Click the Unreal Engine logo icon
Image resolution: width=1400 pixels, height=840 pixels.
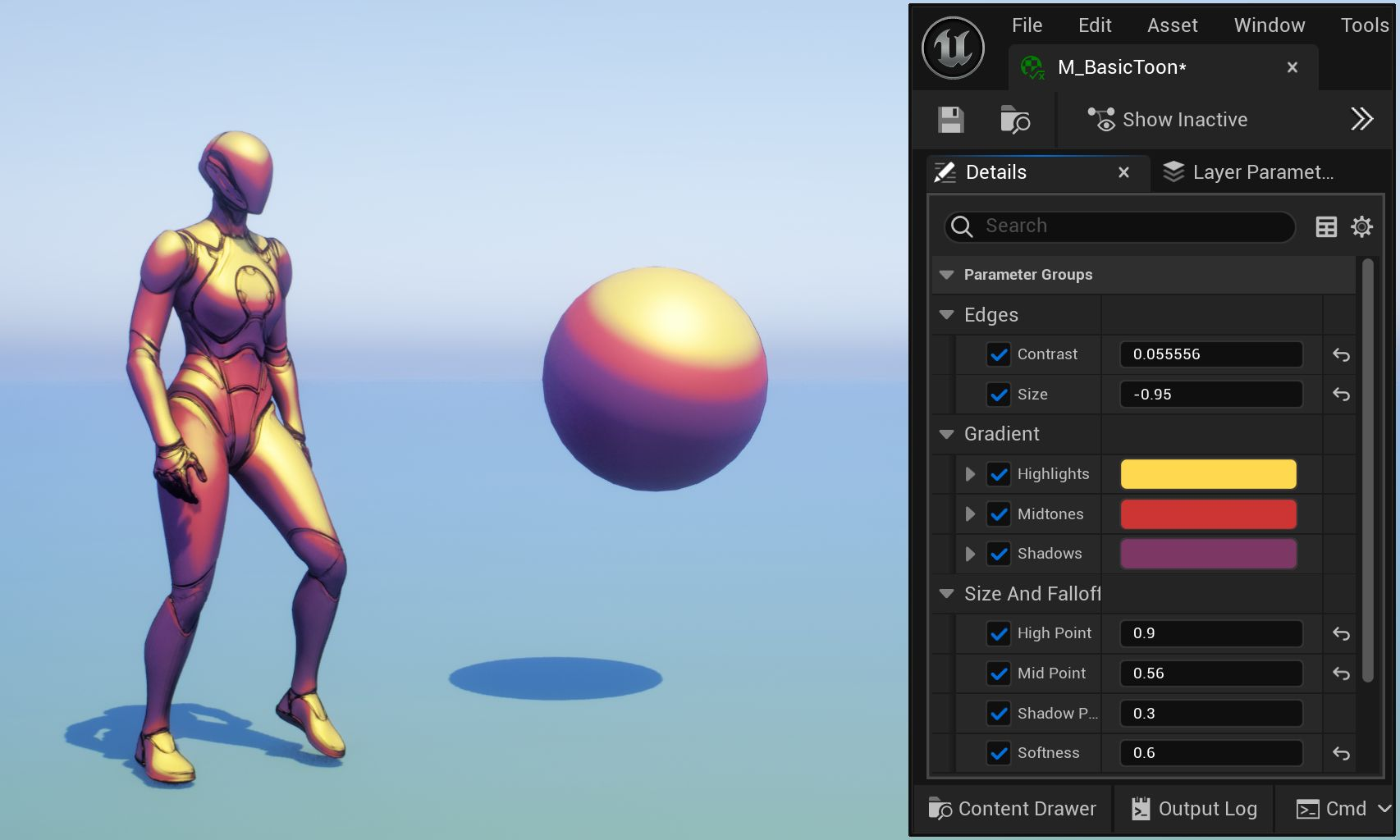953,48
